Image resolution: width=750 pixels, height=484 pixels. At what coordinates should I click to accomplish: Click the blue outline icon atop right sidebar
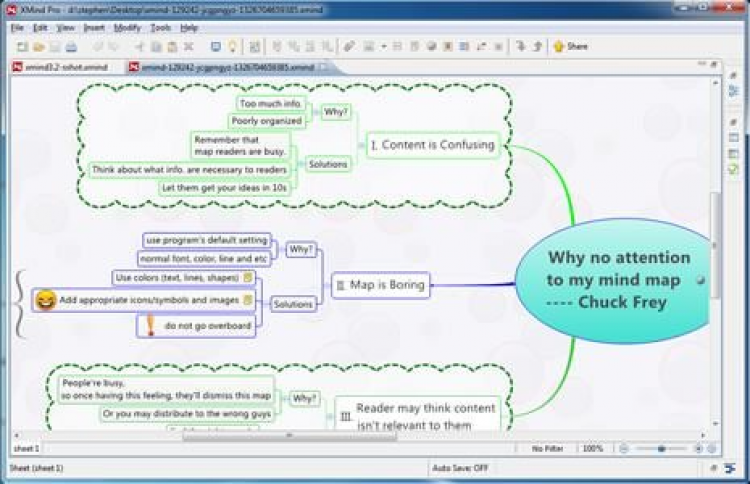pyautogui.click(x=733, y=90)
